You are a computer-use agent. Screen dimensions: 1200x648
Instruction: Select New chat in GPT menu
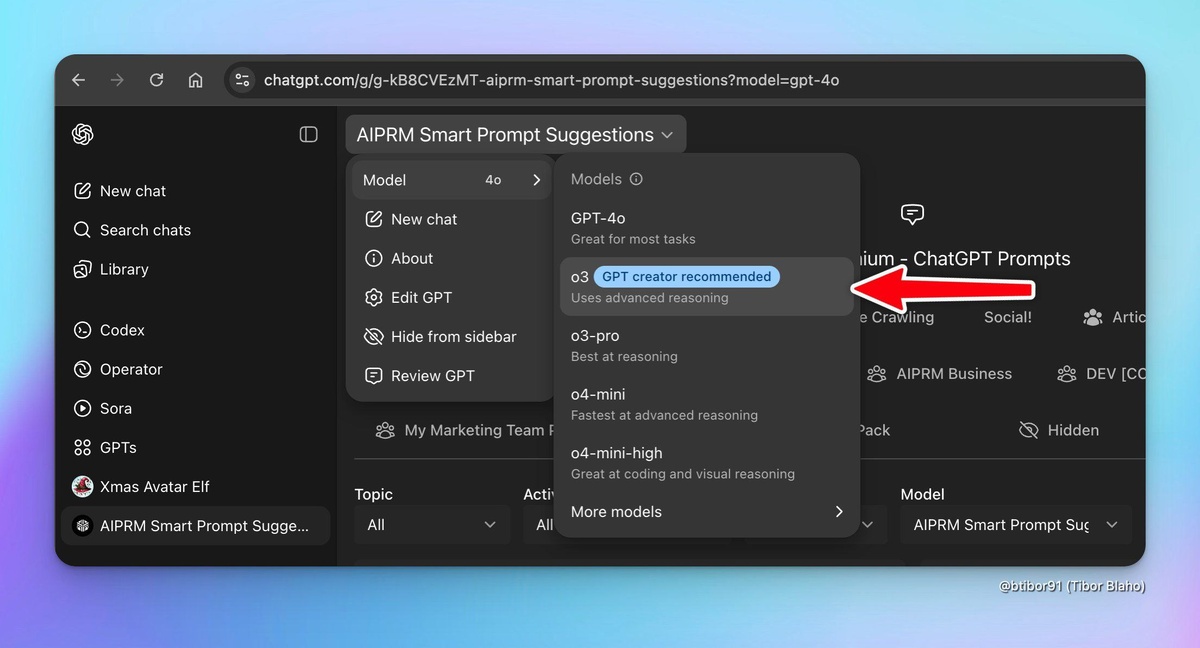(x=451, y=219)
